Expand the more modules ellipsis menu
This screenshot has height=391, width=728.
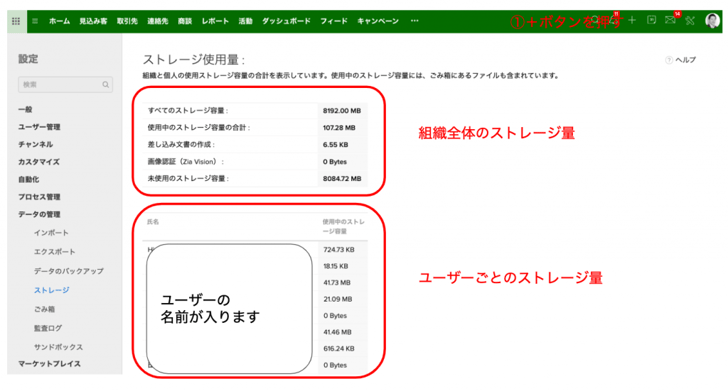pos(415,21)
